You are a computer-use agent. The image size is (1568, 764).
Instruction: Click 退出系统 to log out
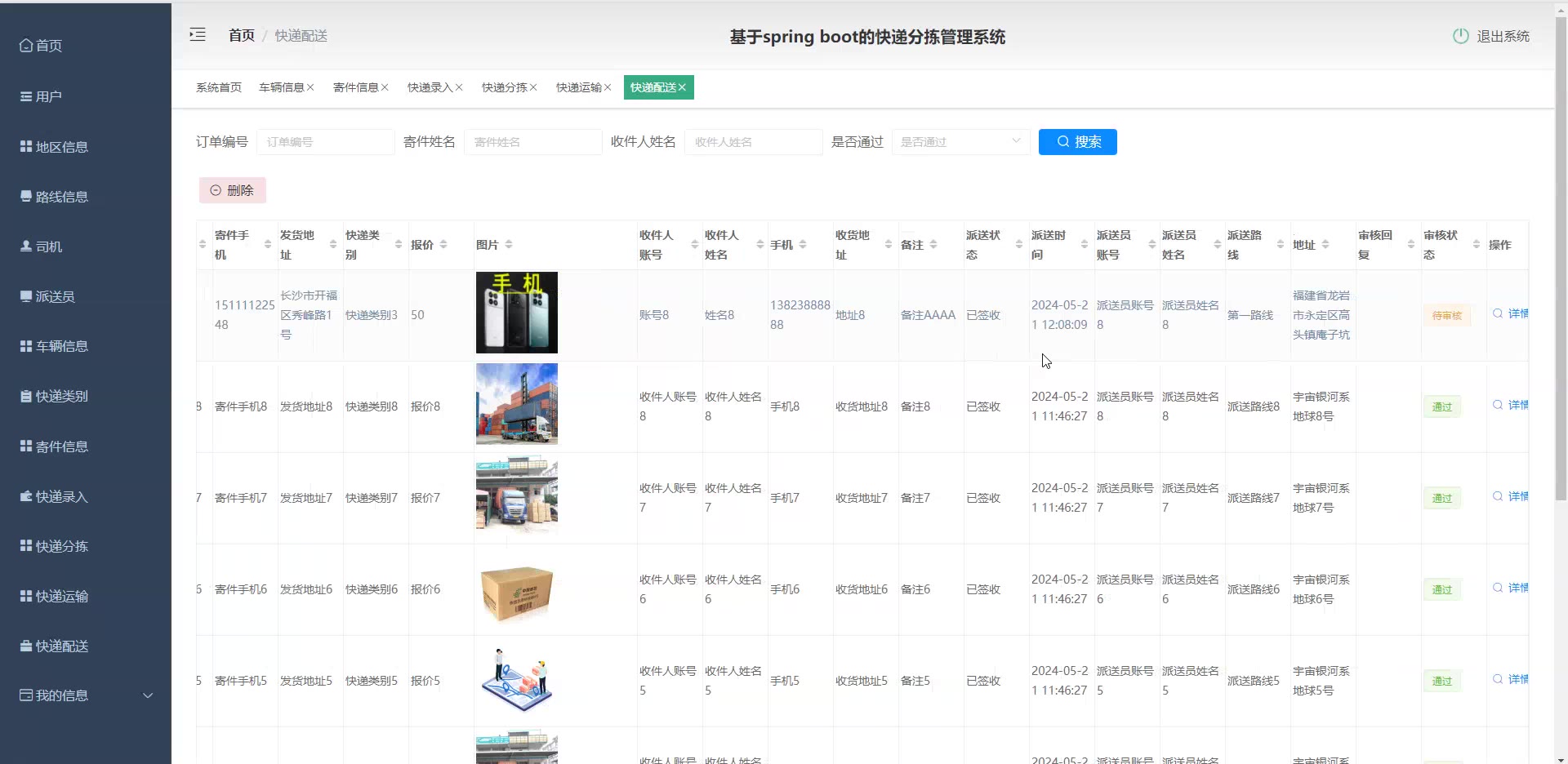coord(1503,36)
